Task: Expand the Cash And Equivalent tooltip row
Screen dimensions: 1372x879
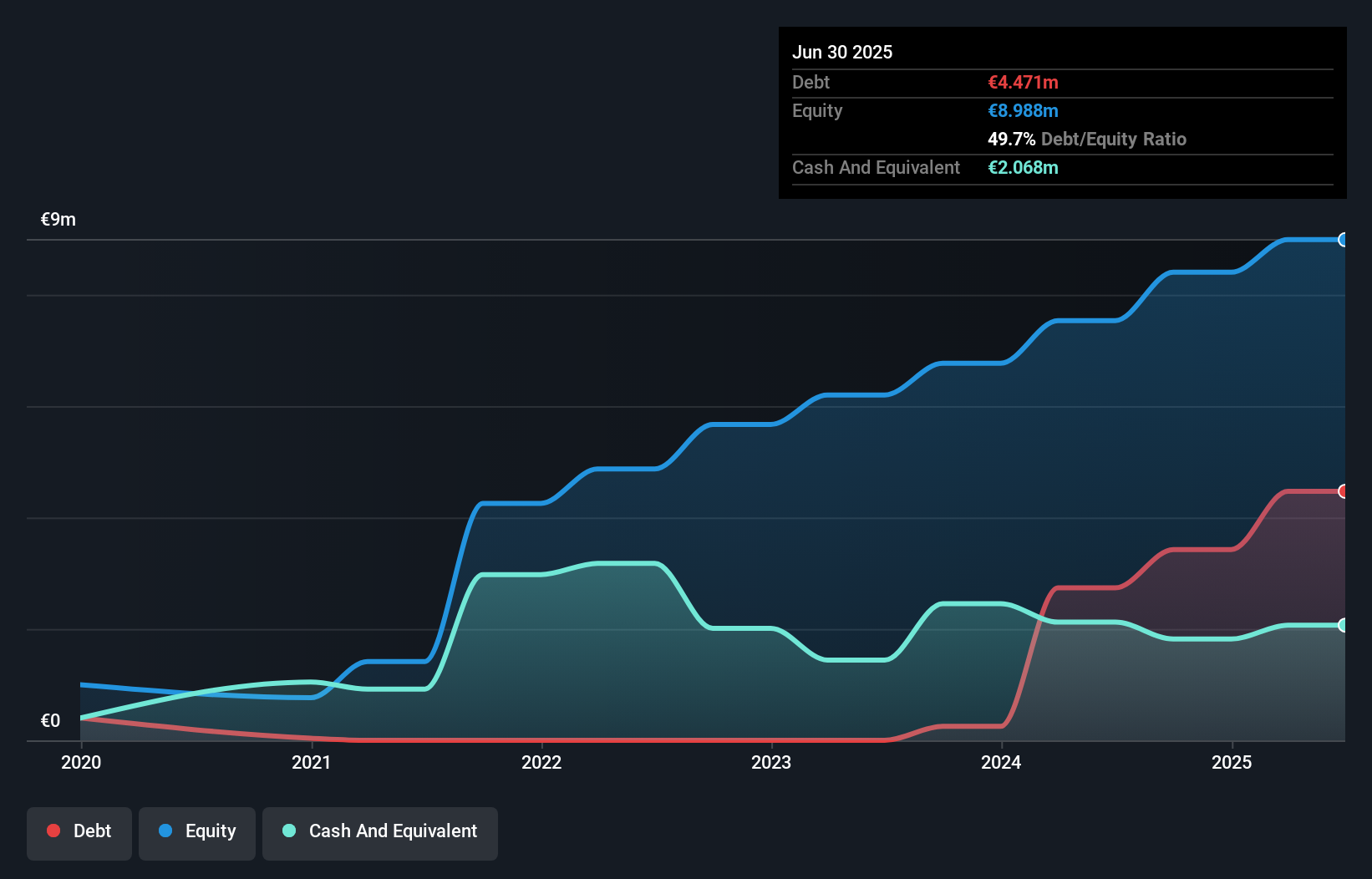Action: [x=875, y=167]
